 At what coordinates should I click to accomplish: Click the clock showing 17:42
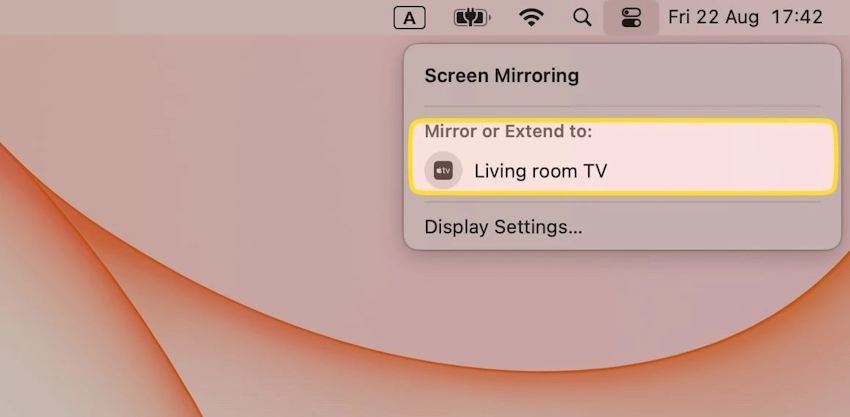pos(797,17)
